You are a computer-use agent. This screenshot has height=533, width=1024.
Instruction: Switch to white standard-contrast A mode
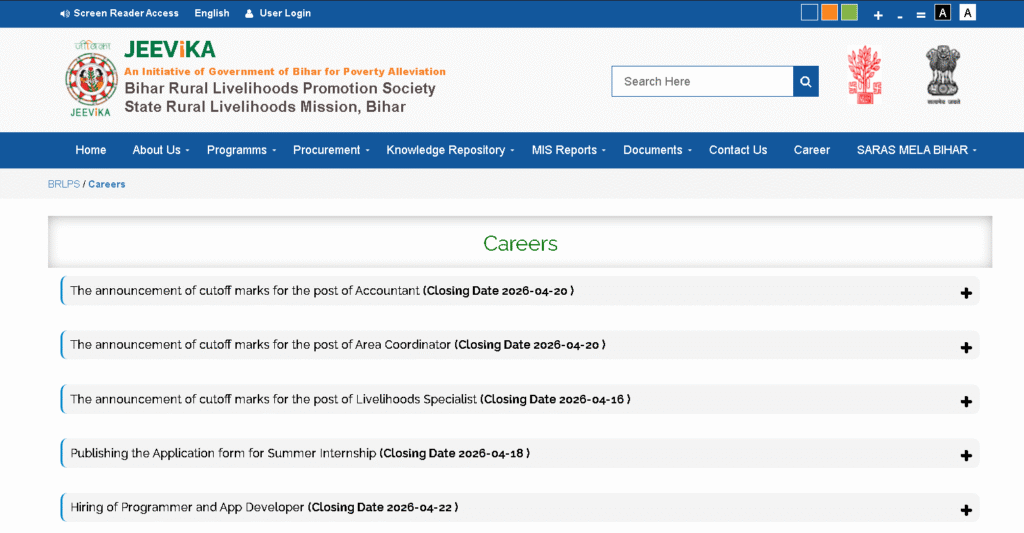[x=967, y=13]
